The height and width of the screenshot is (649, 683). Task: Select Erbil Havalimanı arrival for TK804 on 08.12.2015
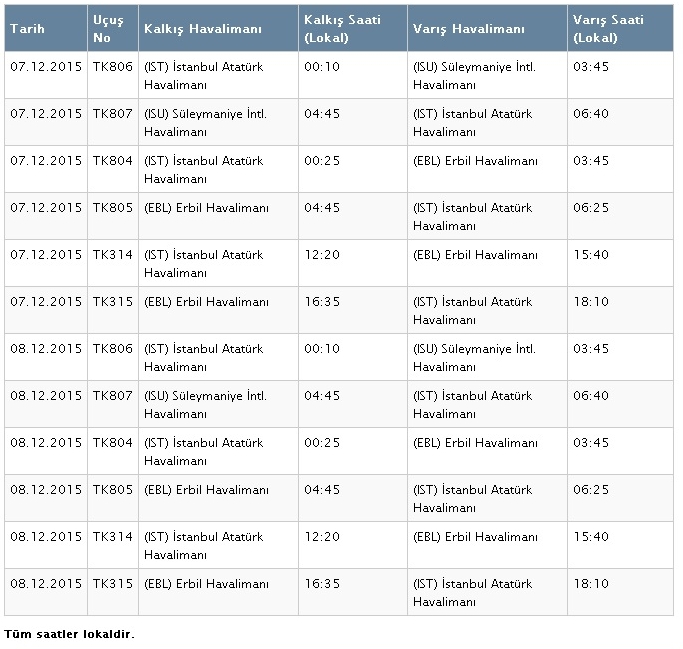(x=475, y=443)
